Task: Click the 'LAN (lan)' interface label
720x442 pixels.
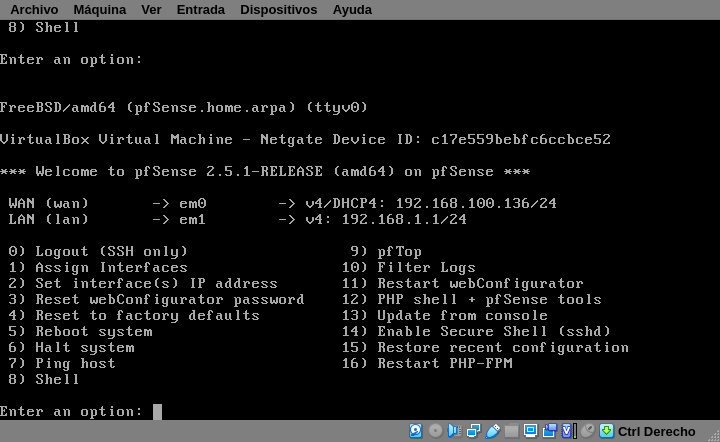Action: [x=49, y=219]
